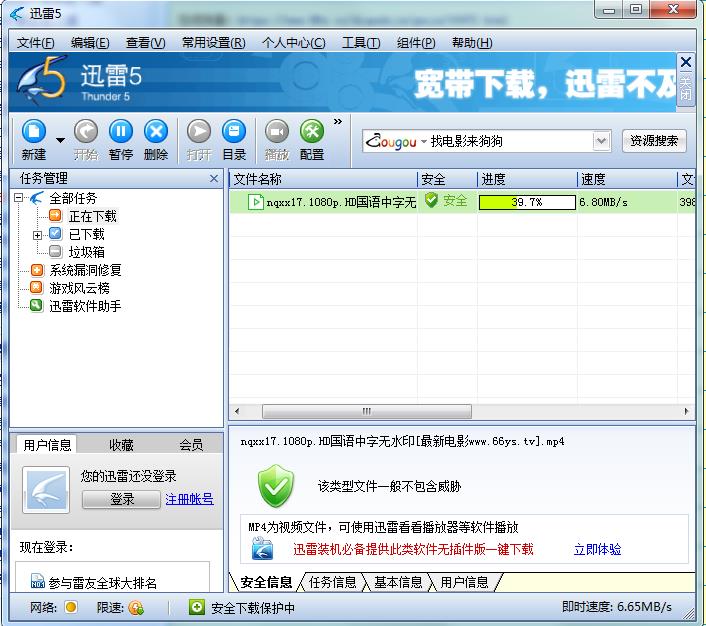Click the 打开 open file icon
The width and height of the screenshot is (706, 626).
click(x=199, y=141)
